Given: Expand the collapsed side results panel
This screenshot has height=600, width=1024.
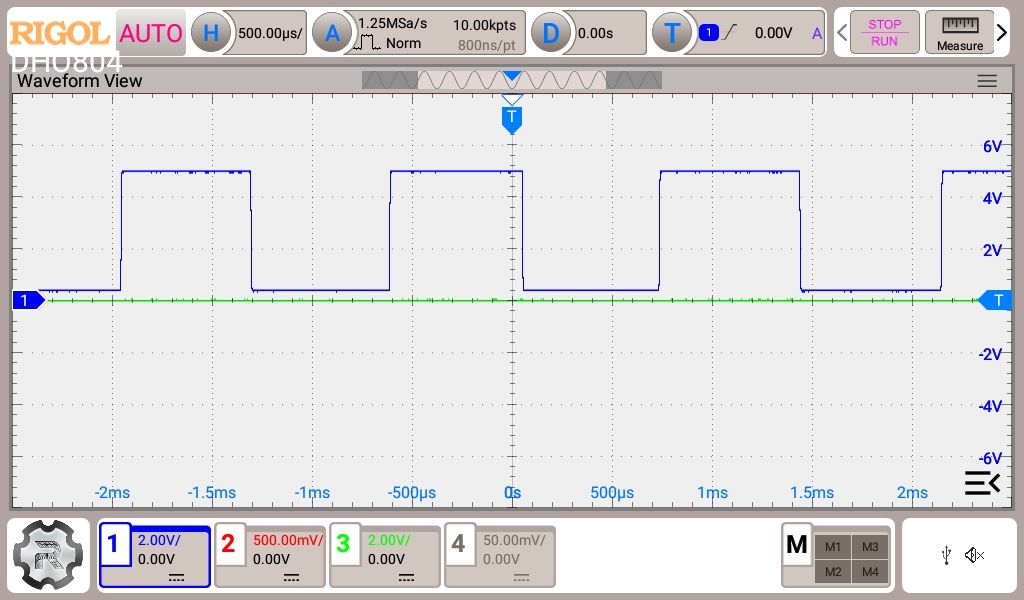Looking at the screenshot, I should 982,483.
